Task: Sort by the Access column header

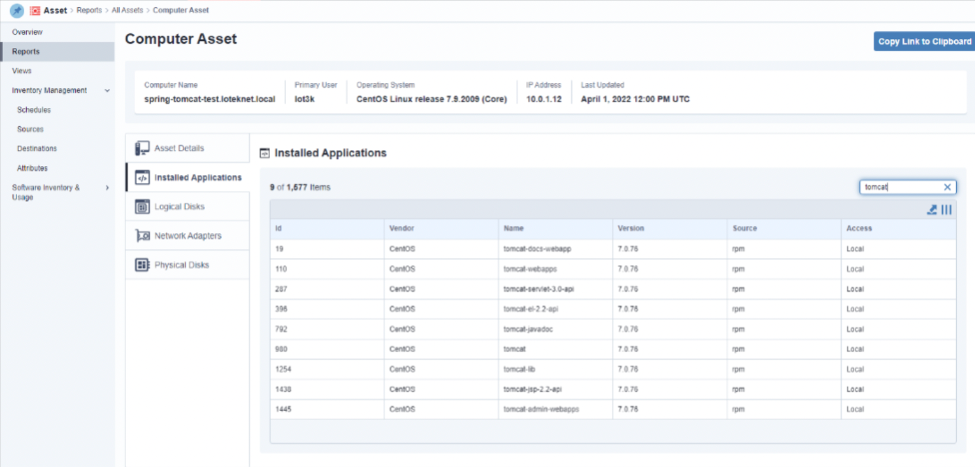Action: tap(899, 228)
